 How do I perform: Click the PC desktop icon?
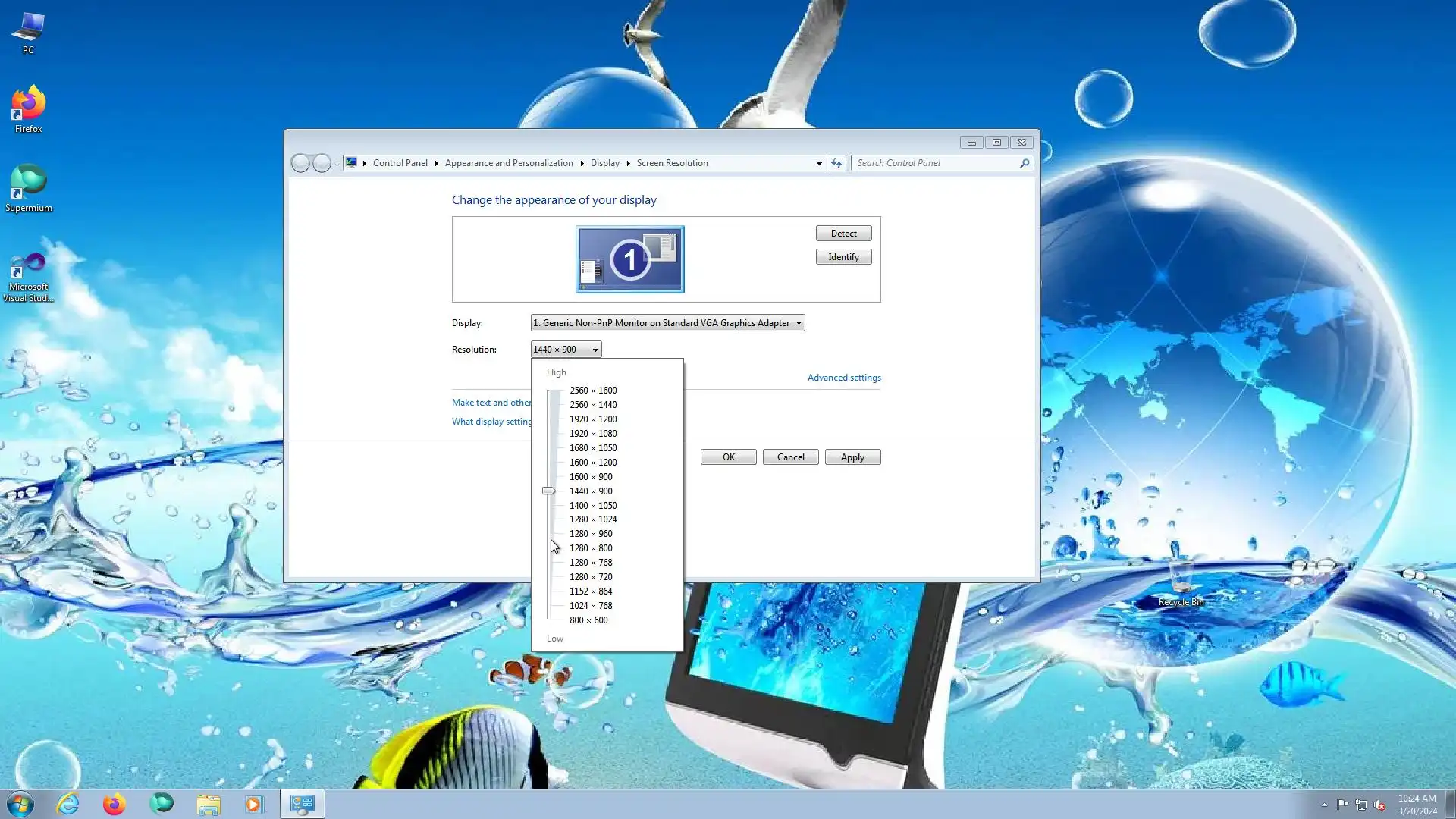pos(28,29)
